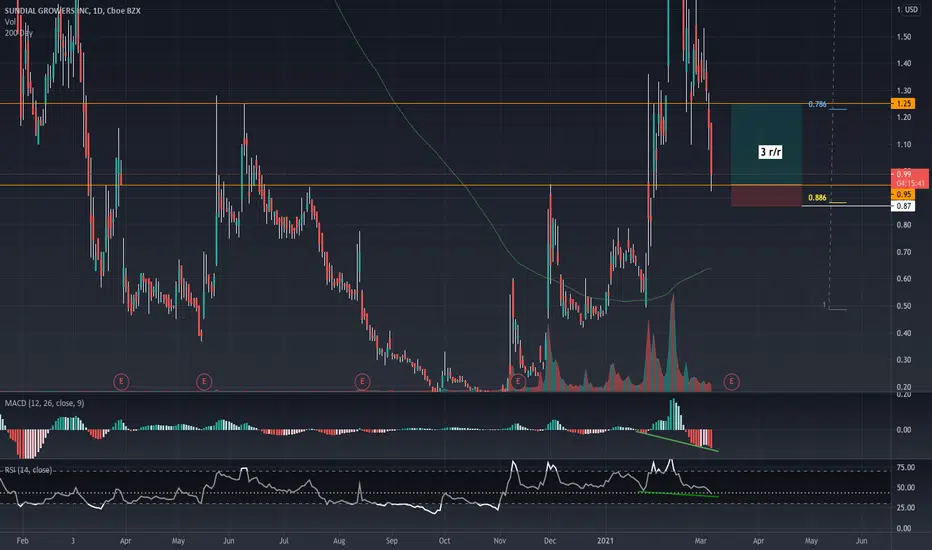Select the red stop-loss zone of long position

click(766, 196)
